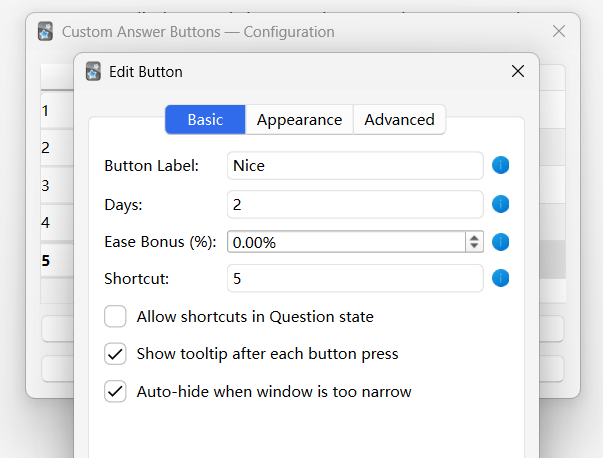Switch to the Basic tab
Viewport: 603px width, 458px height.
(205, 120)
